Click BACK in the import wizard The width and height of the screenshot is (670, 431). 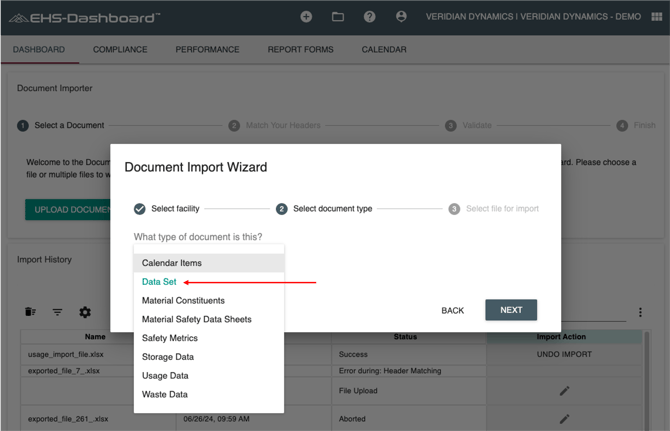tap(452, 310)
